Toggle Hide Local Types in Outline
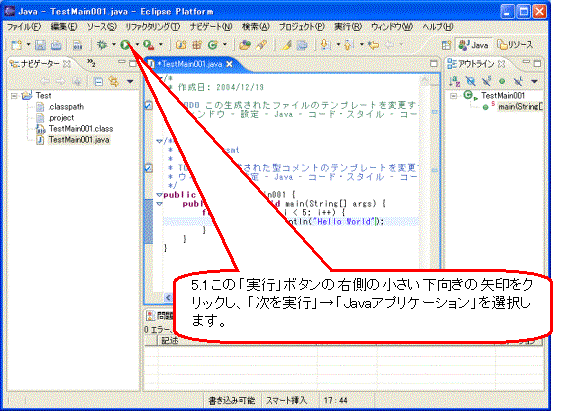565x411 pixels. (518, 81)
